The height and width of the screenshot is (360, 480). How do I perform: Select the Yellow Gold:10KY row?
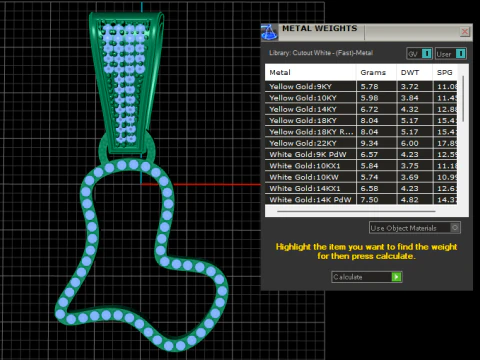(x=361, y=98)
